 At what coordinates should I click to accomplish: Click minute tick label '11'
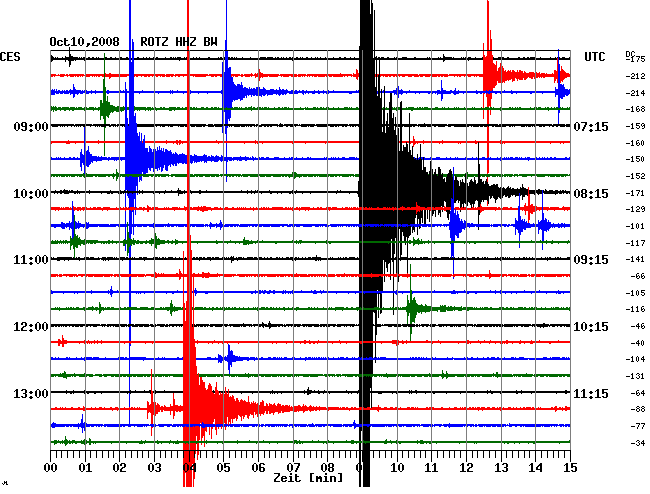pyautogui.click(x=431, y=468)
